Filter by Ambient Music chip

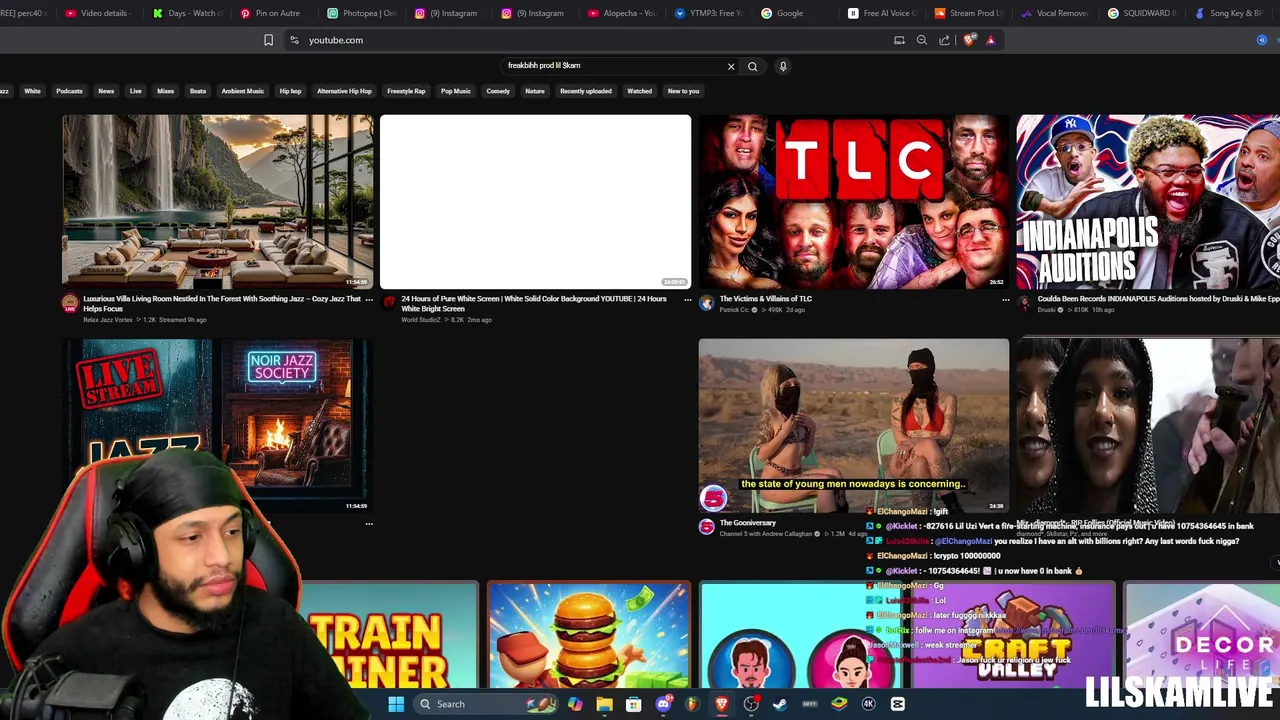(243, 91)
